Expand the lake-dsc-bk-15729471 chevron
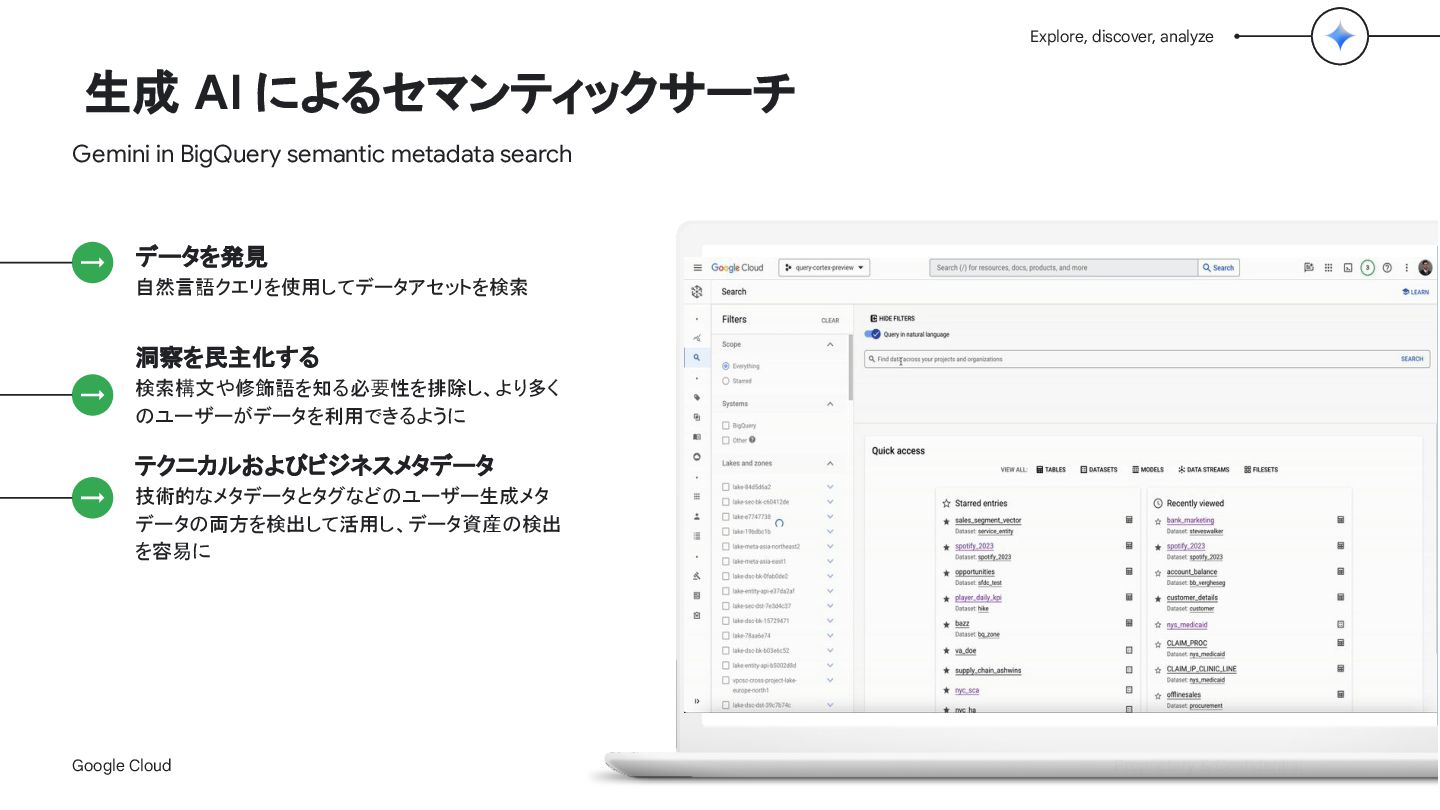The image size is (1440, 810). click(x=830, y=621)
